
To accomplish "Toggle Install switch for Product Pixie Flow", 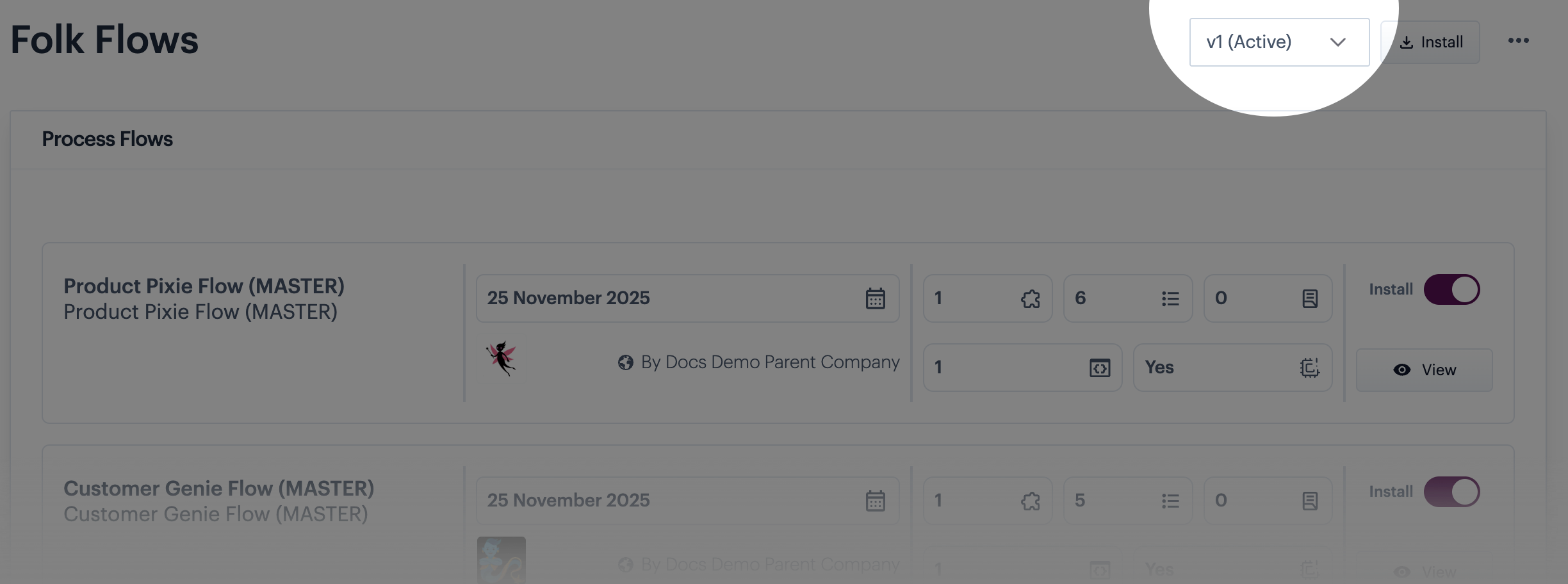I will pyautogui.click(x=1451, y=289).
